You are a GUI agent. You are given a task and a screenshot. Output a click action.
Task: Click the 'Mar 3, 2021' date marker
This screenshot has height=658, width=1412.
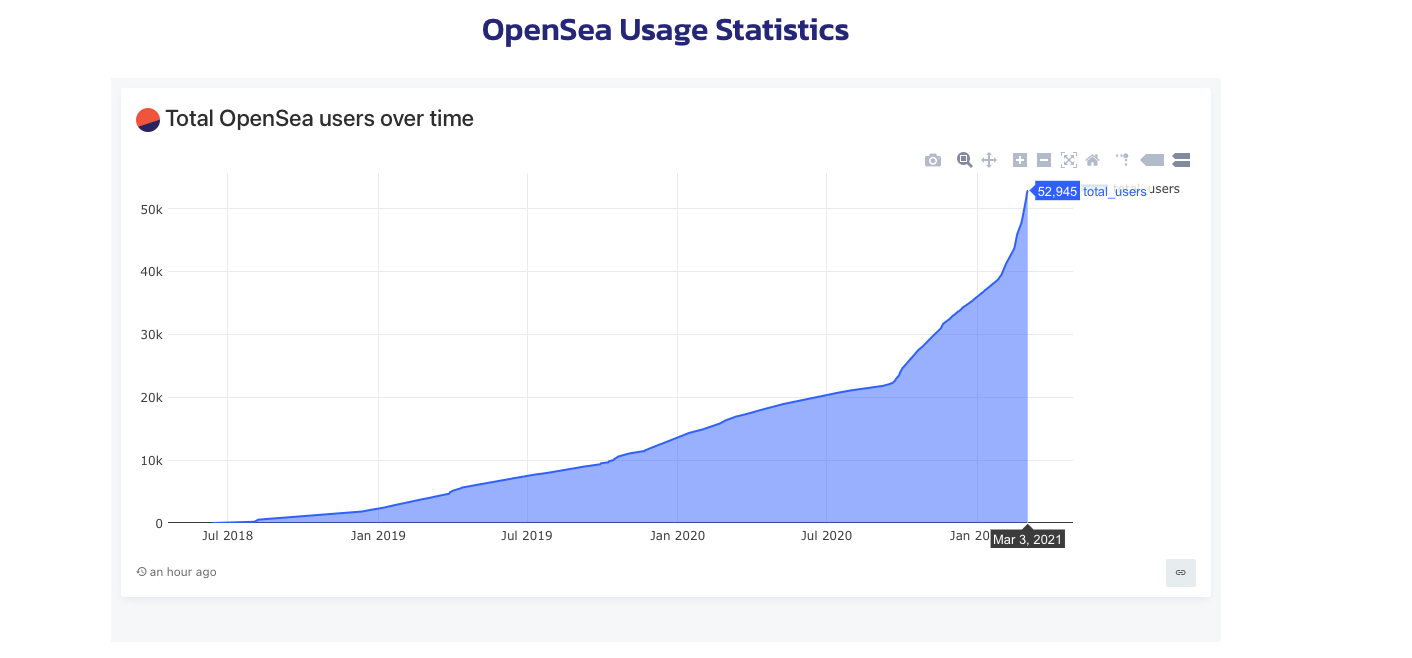(x=1028, y=539)
